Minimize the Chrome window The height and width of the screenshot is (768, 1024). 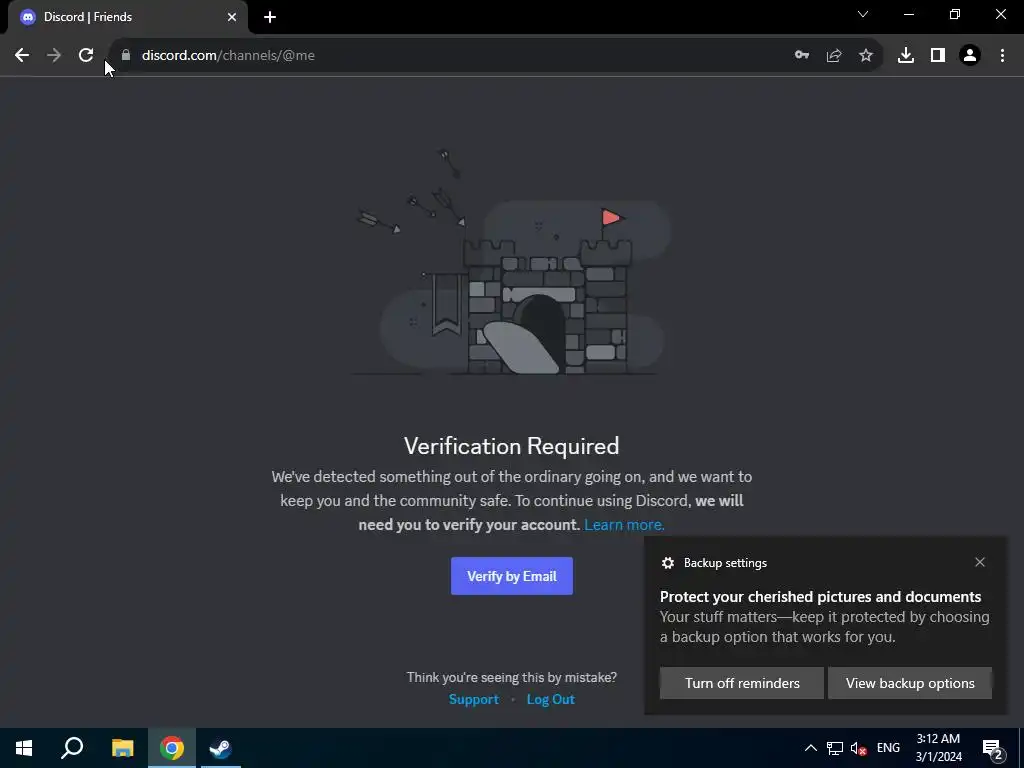(908, 14)
